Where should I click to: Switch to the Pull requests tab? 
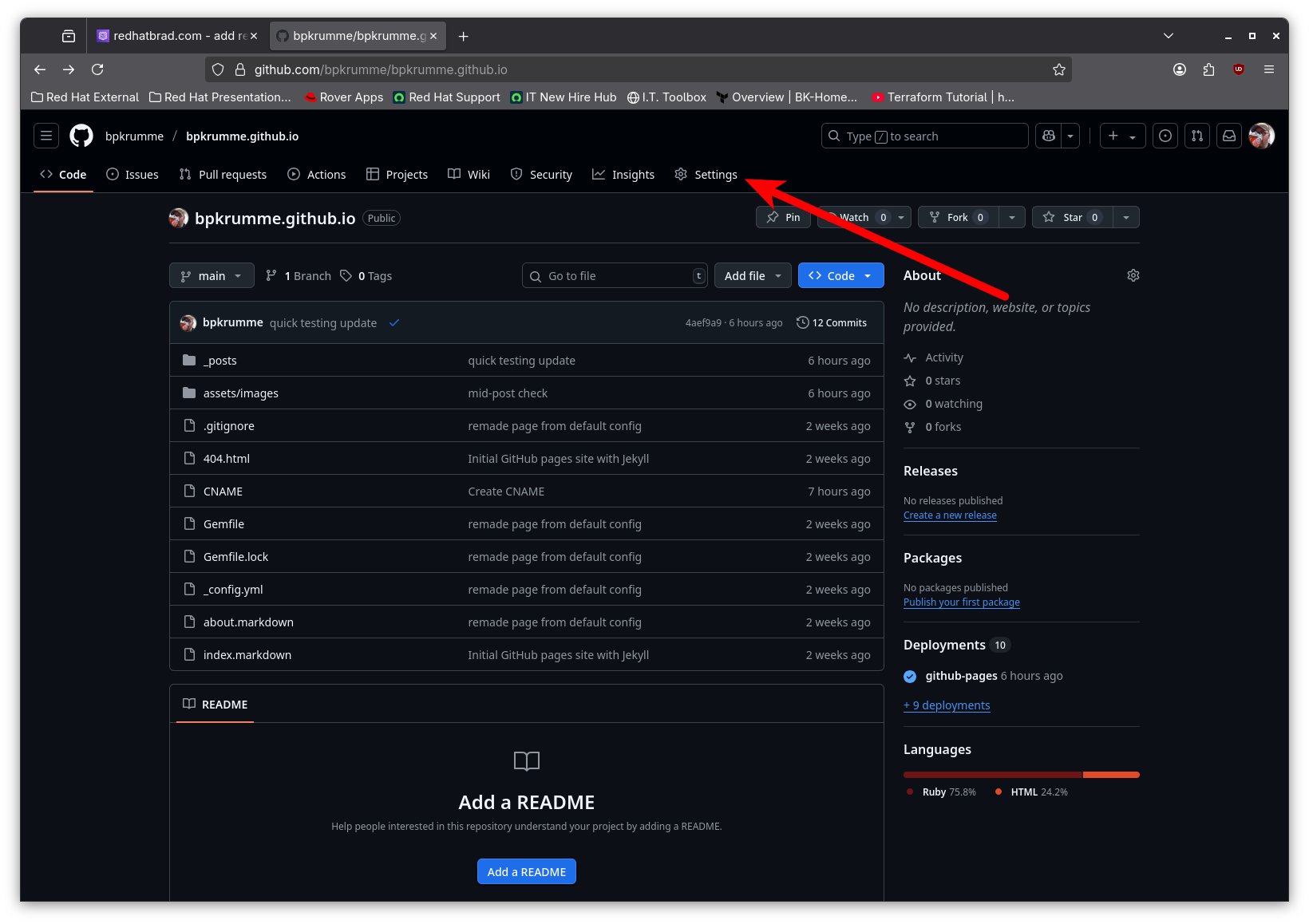click(x=223, y=175)
